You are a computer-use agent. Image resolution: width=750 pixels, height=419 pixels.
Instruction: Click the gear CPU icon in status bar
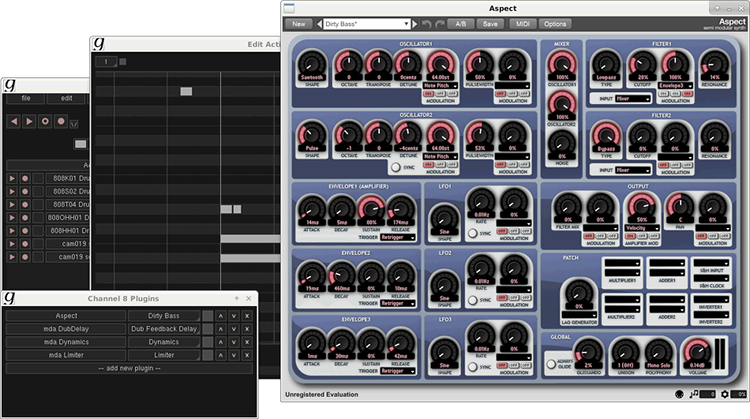(725, 394)
